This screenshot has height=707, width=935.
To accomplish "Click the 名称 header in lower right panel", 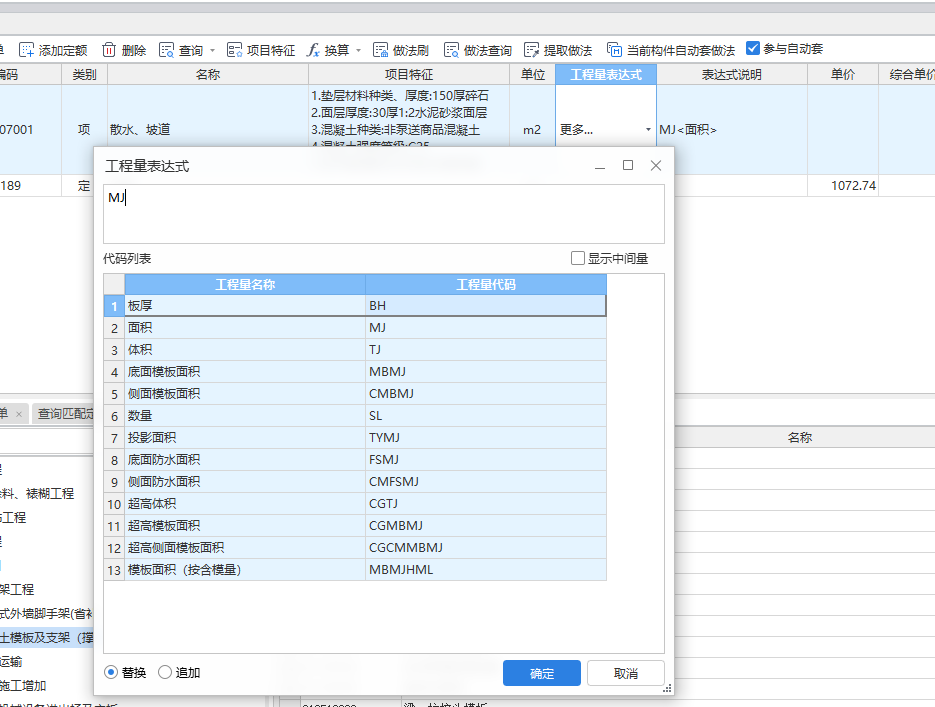I will tap(800, 438).
